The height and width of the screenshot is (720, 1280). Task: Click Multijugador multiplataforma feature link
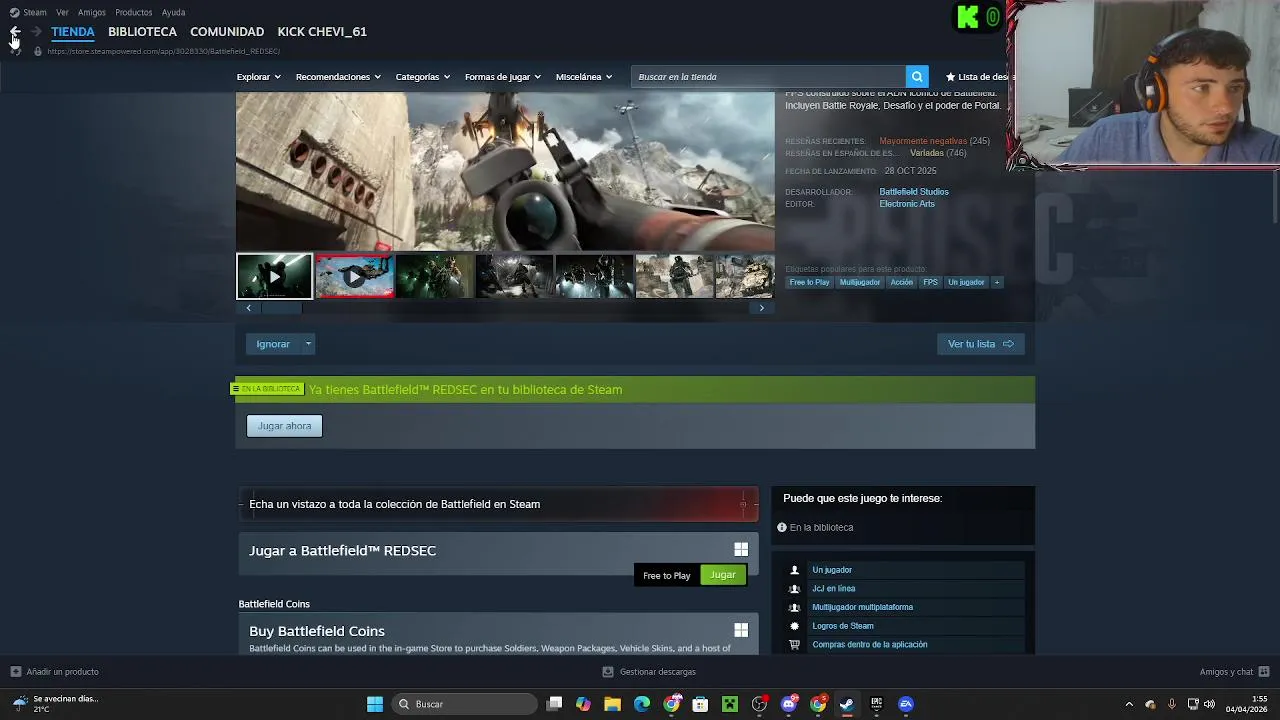(862, 607)
